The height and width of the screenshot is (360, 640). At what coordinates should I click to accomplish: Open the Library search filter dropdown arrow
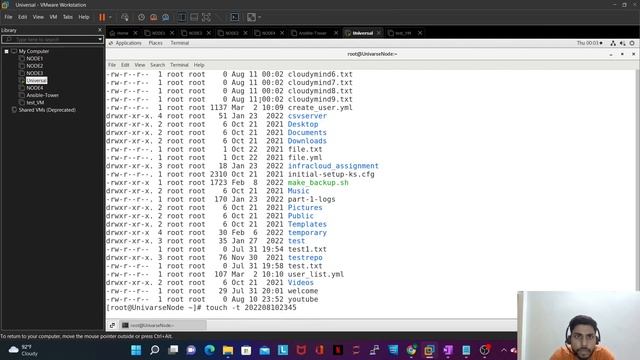pos(100,39)
